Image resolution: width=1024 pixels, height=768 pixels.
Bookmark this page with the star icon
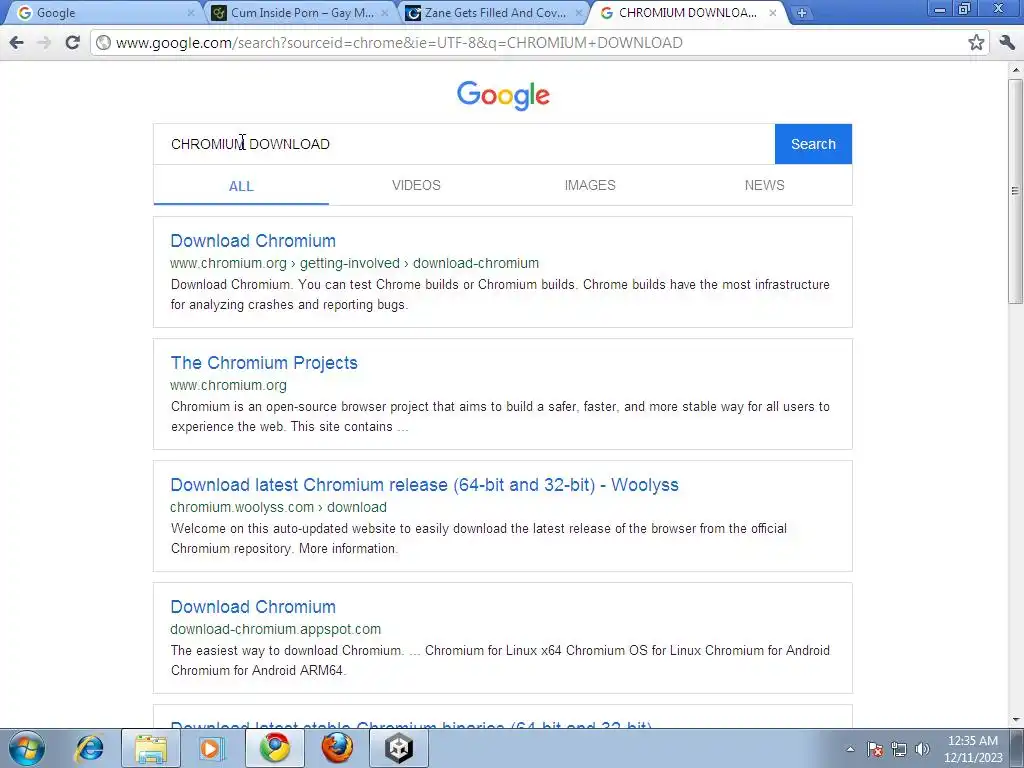click(x=976, y=43)
